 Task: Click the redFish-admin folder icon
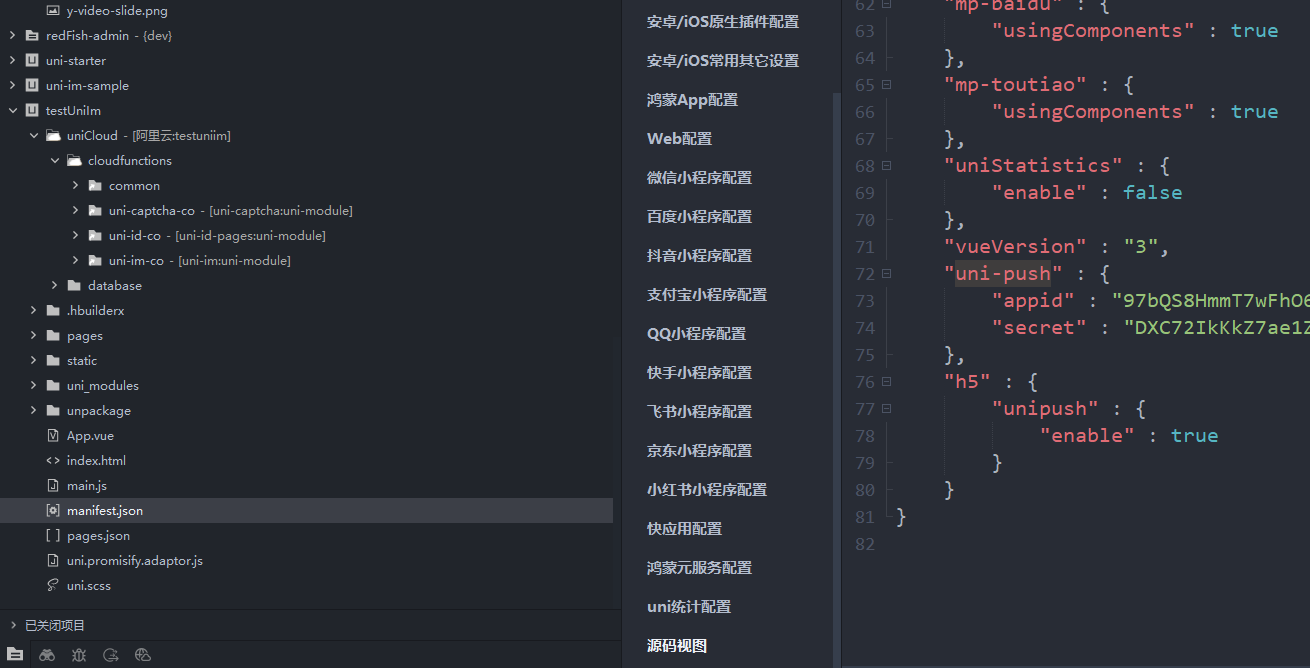coord(32,35)
